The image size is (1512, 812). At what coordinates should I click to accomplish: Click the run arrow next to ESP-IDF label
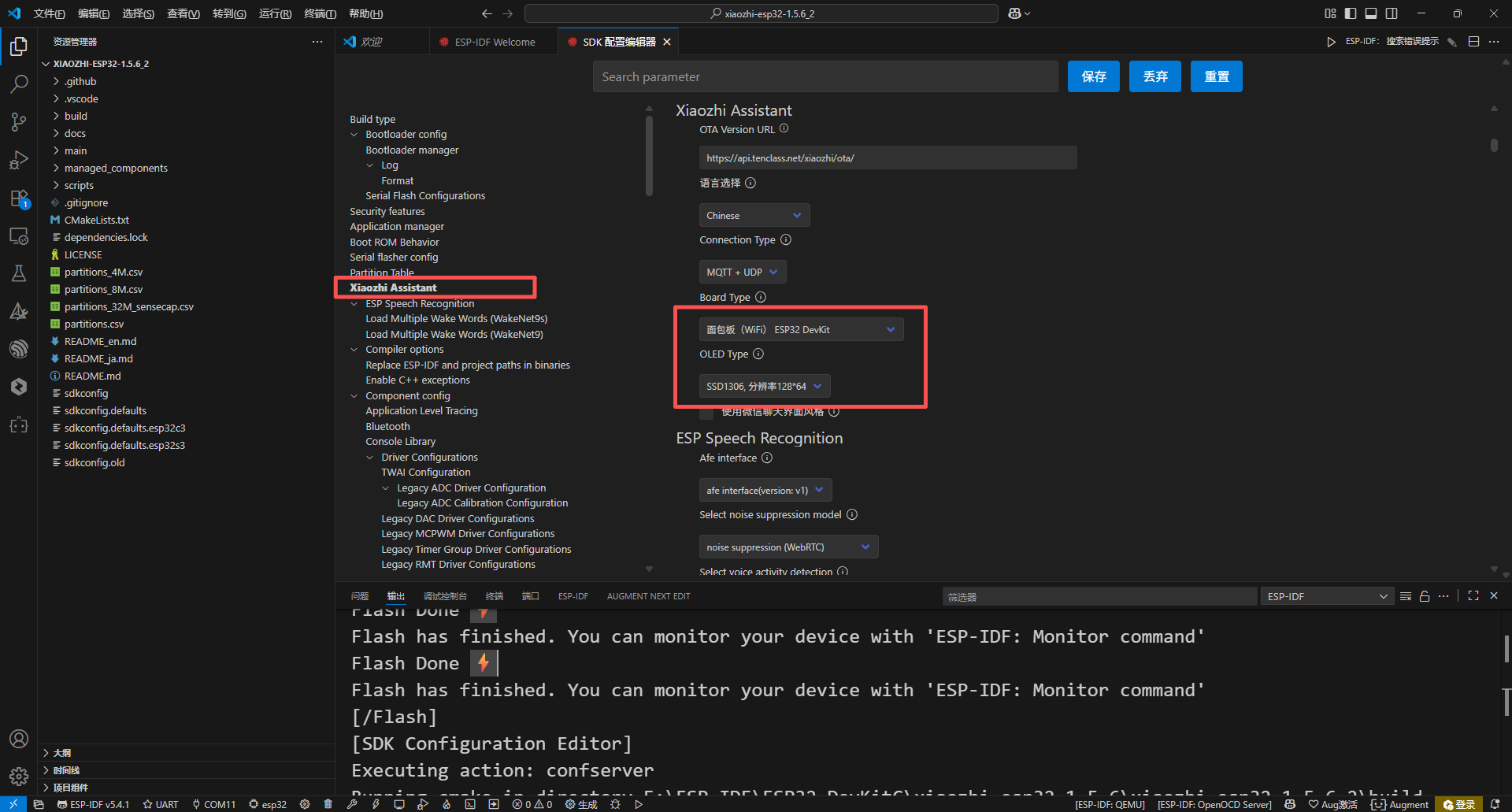1331,42
